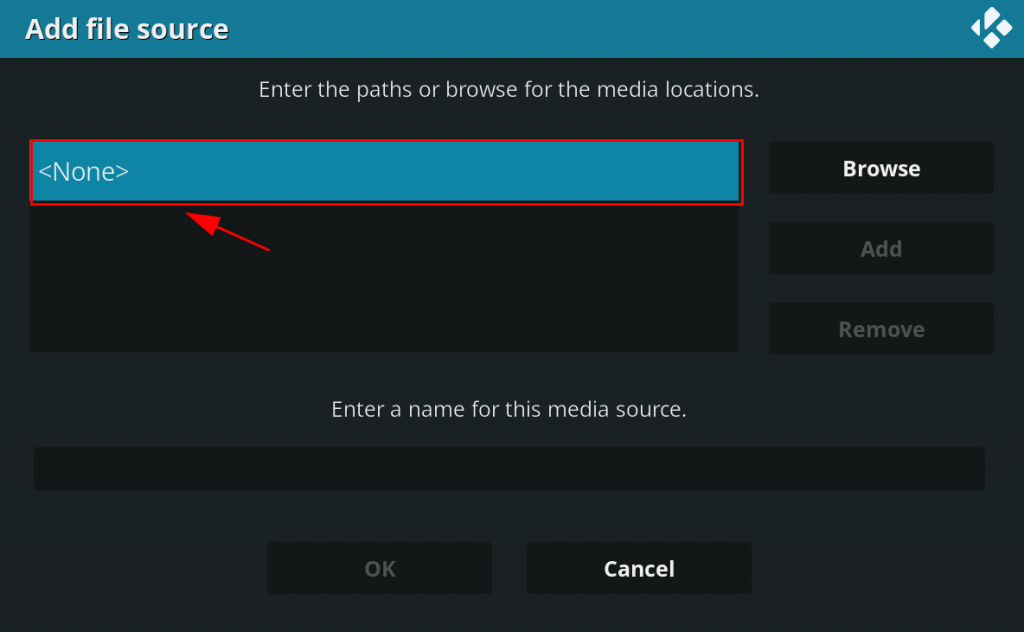
Task: Click the "Enter the paths or browse" instruction
Action: coord(508,89)
